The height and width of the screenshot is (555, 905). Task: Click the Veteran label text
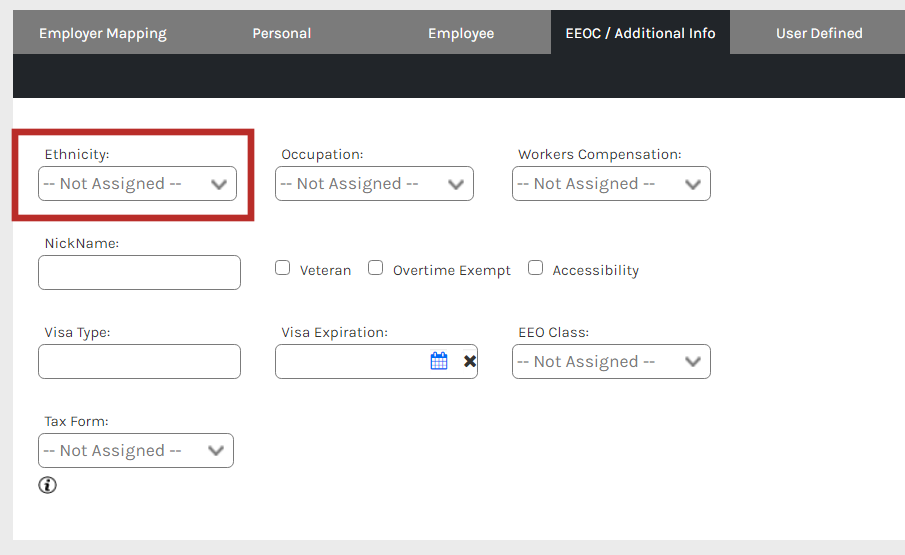click(x=325, y=270)
